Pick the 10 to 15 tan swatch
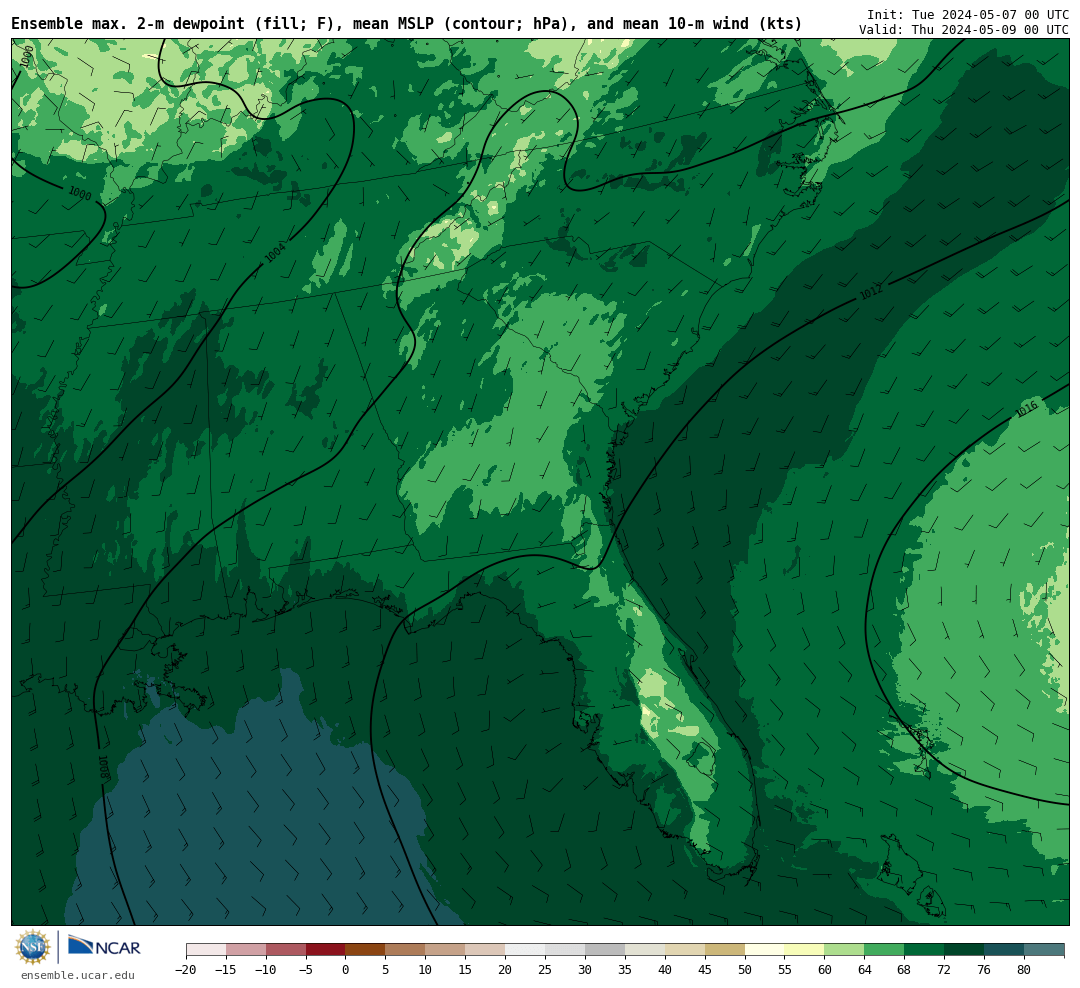 pyautogui.click(x=446, y=950)
